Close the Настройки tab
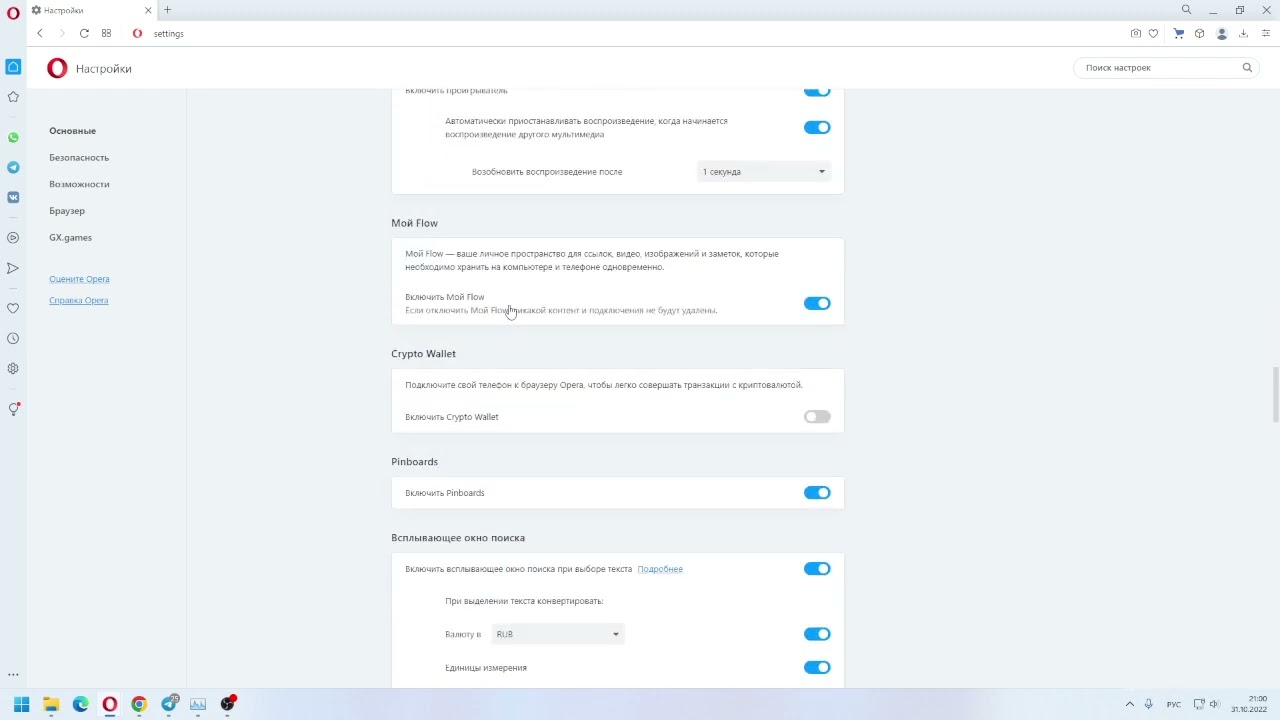 pos(148,10)
